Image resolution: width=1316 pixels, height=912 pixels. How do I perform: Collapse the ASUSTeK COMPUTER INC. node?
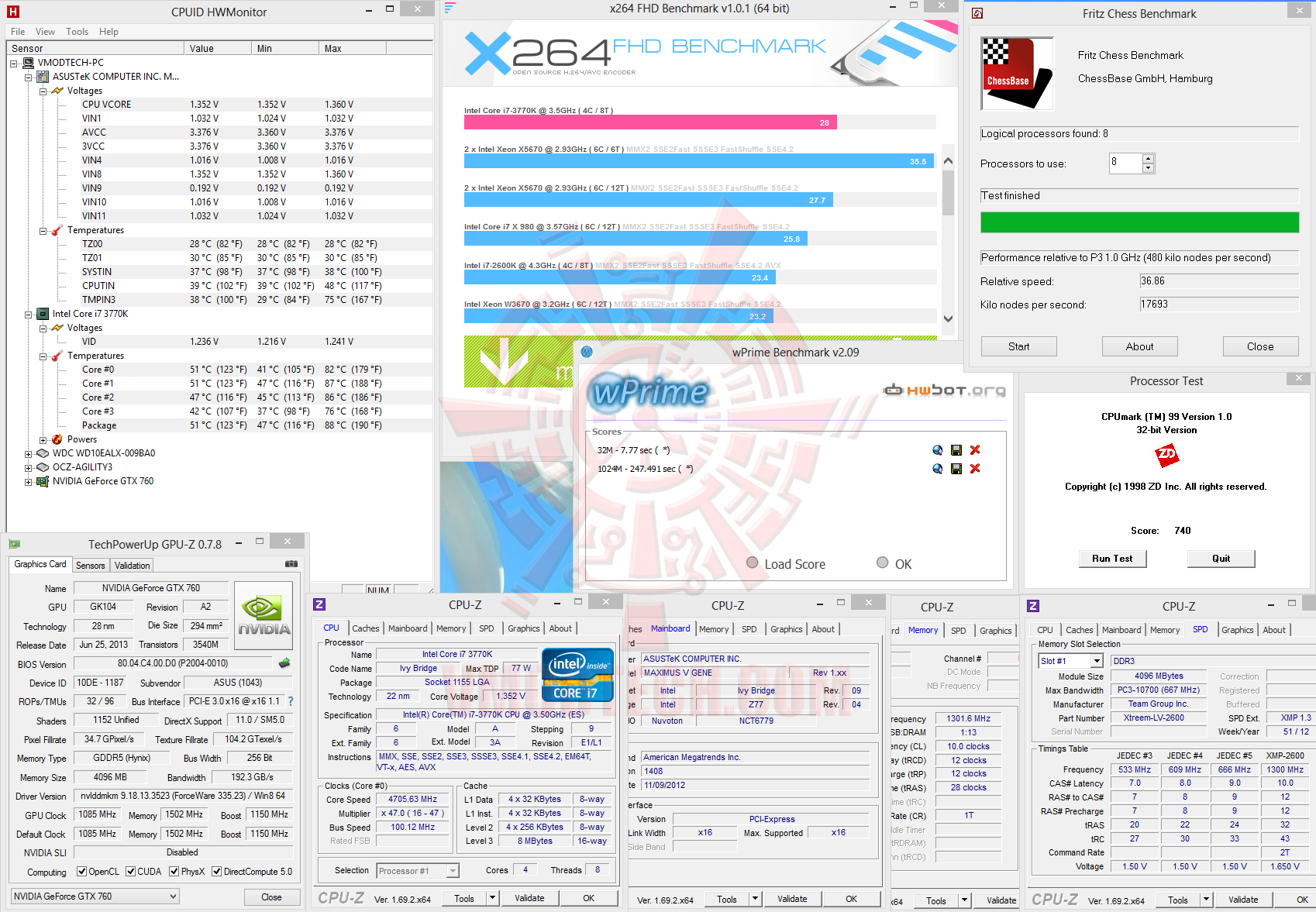tap(29, 77)
